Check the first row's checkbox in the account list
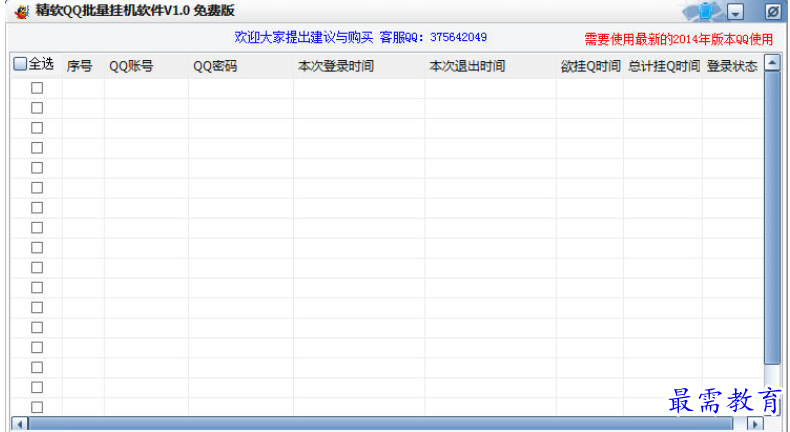 (37, 88)
